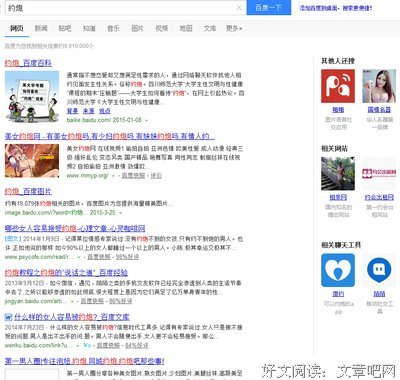Viewport: 400px width, 380px height.
Task: Open the 知道 tab
Action: pyautogui.click(x=89, y=28)
